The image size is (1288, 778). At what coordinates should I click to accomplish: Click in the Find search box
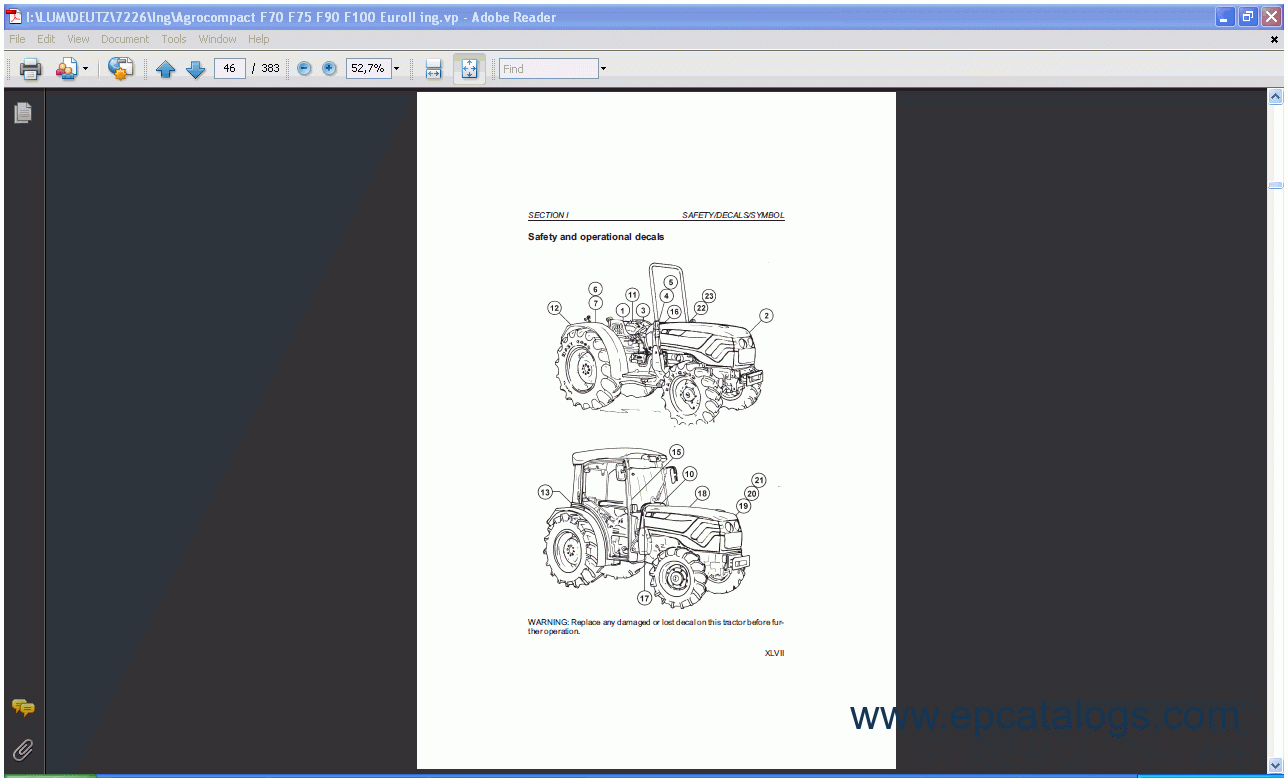[x=548, y=69]
